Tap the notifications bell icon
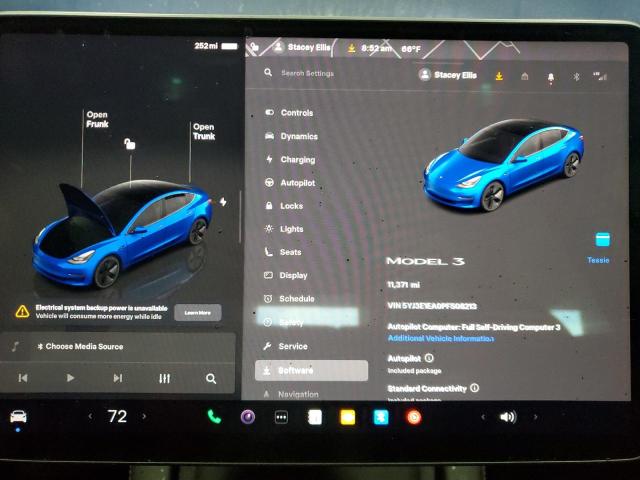Screen dimensions: 640x480 tap(550, 76)
